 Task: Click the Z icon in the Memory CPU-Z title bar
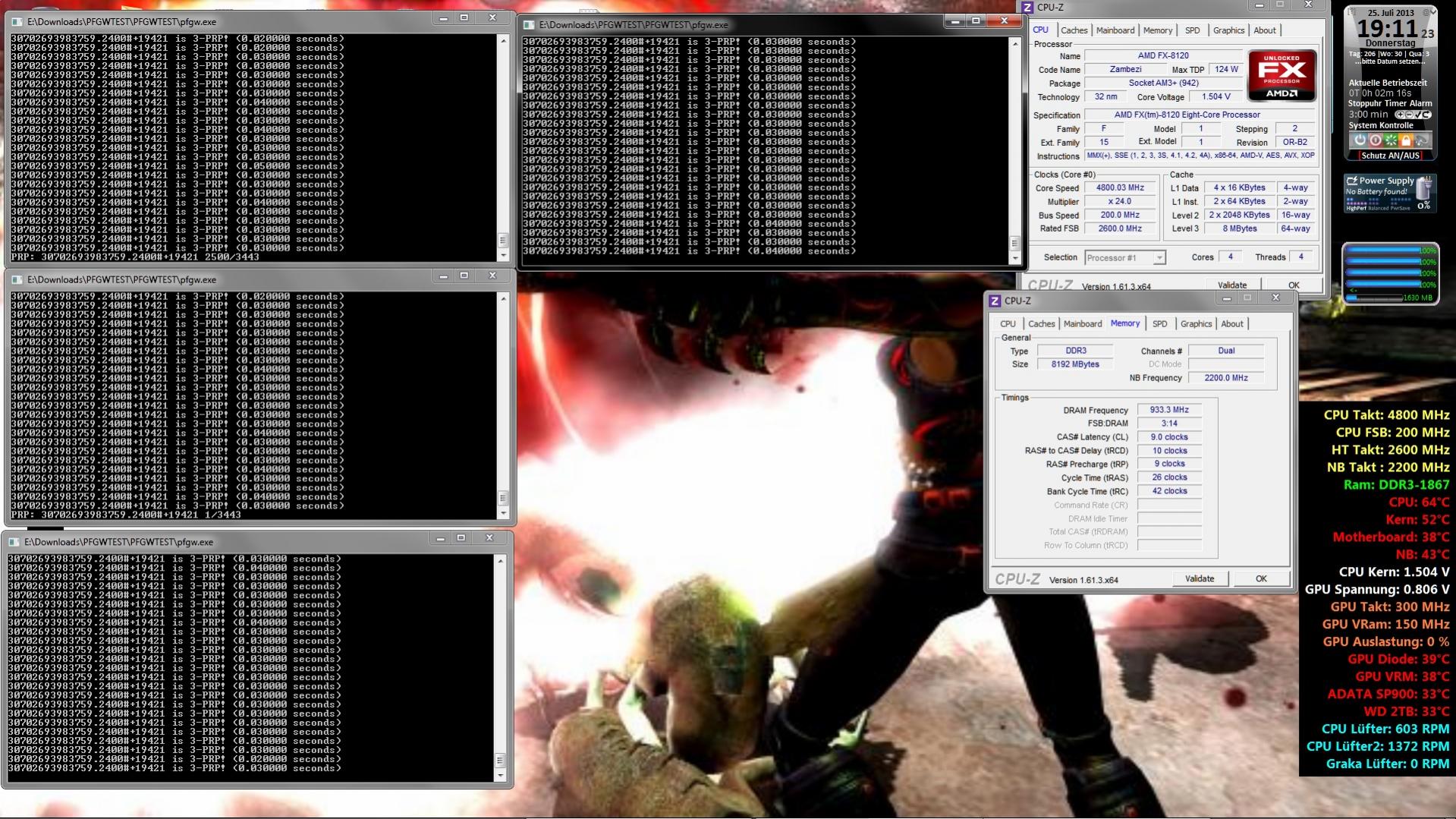(x=995, y=301)
